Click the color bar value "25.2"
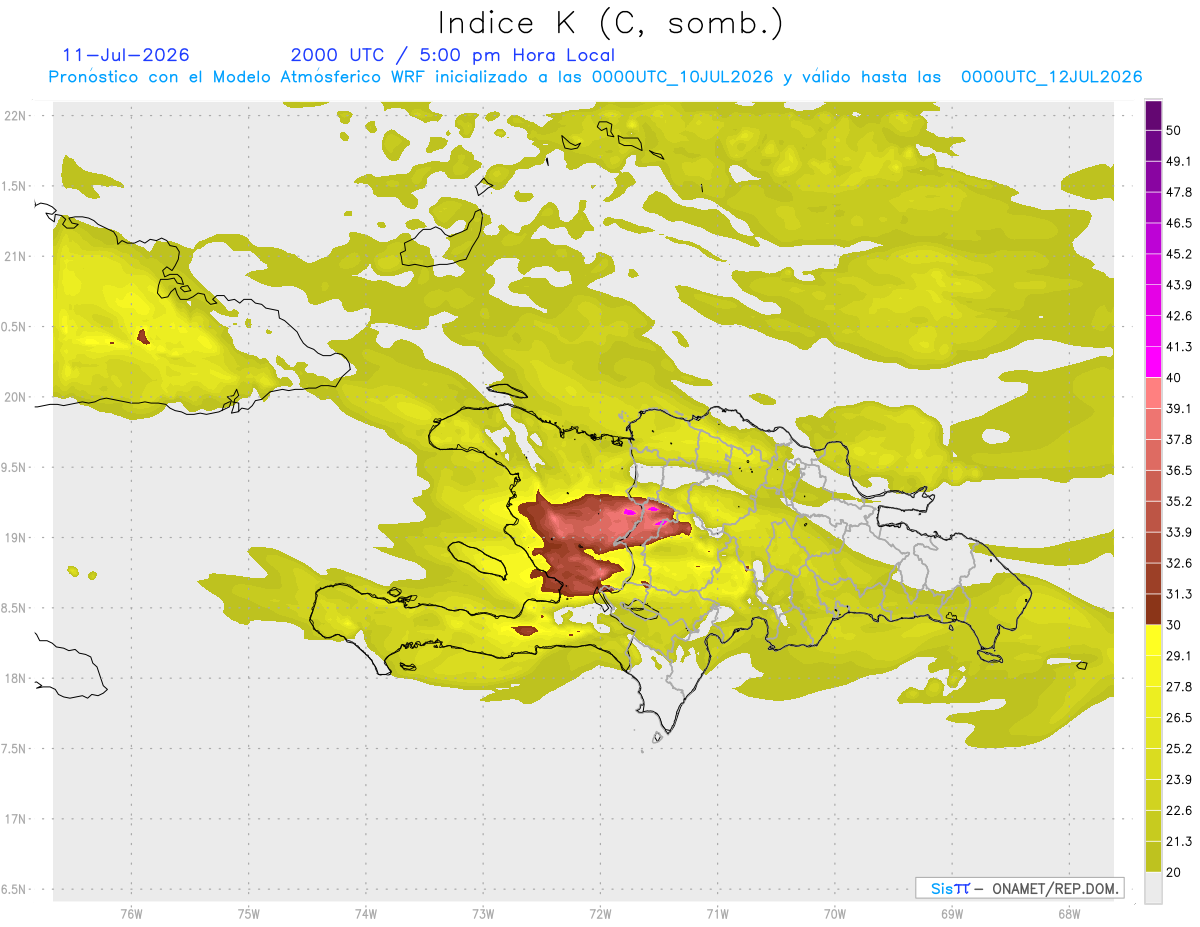The width and height of the screenshot is (1200, 927). click(1179, 749)
